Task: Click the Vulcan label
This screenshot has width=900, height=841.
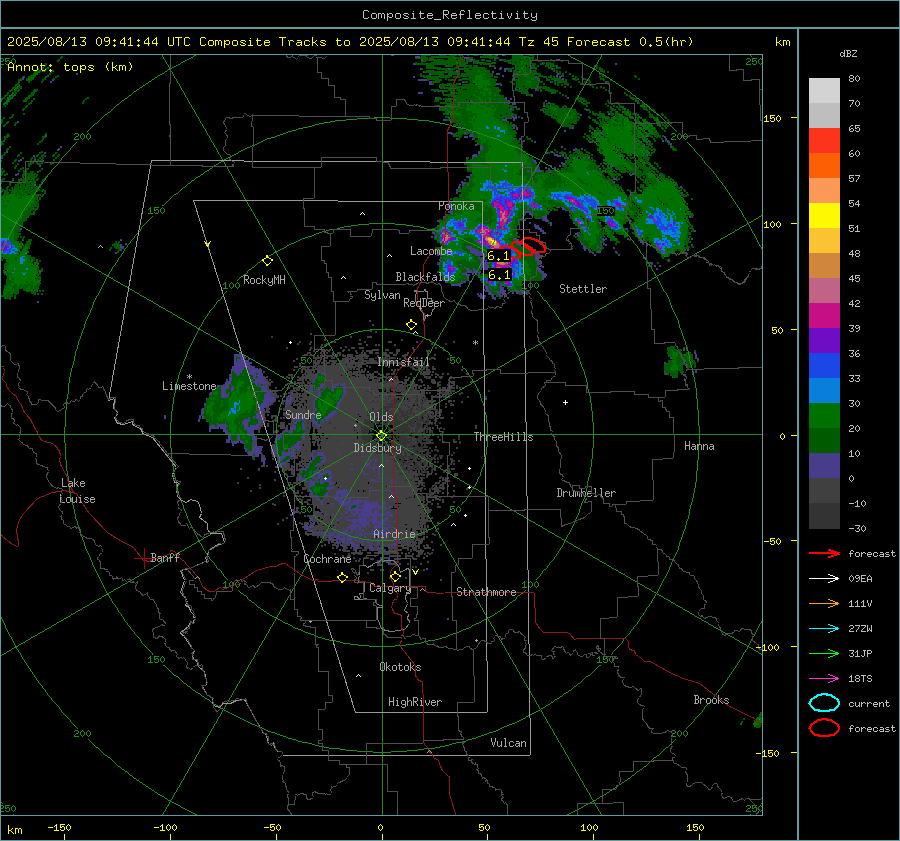Action: (x=508, y=743)
